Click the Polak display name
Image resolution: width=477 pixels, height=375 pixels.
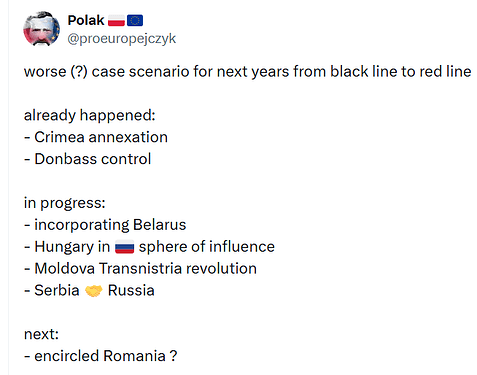coord(86,21)
